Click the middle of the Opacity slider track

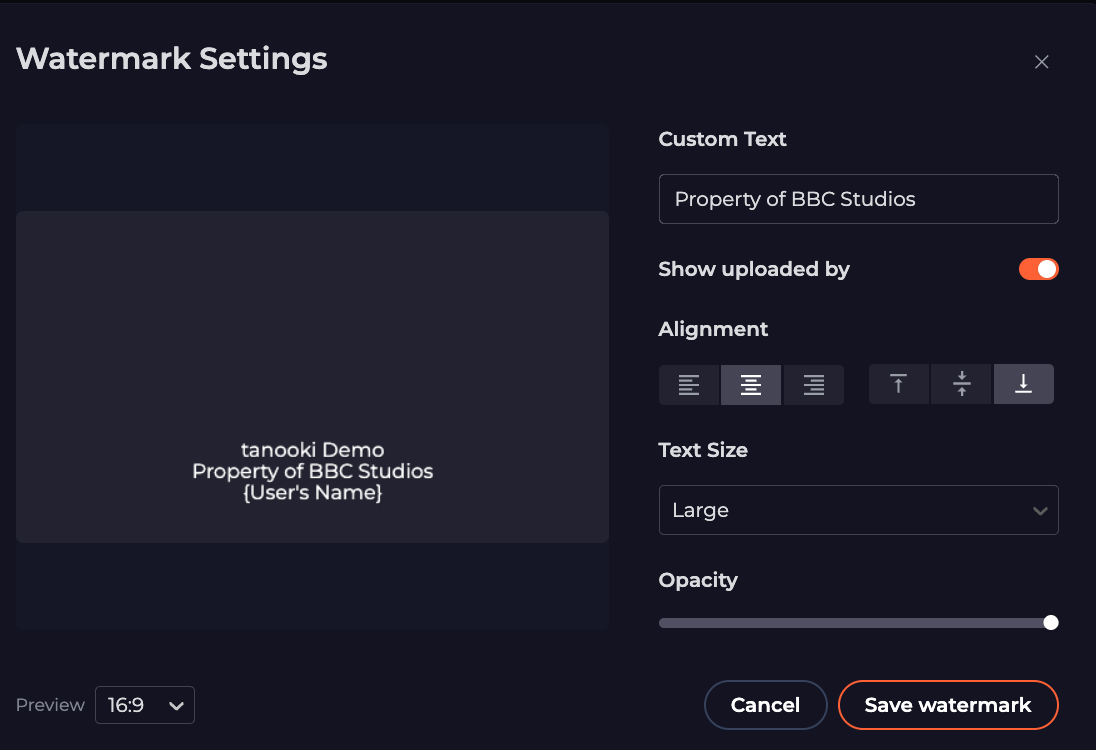point(855,623)
